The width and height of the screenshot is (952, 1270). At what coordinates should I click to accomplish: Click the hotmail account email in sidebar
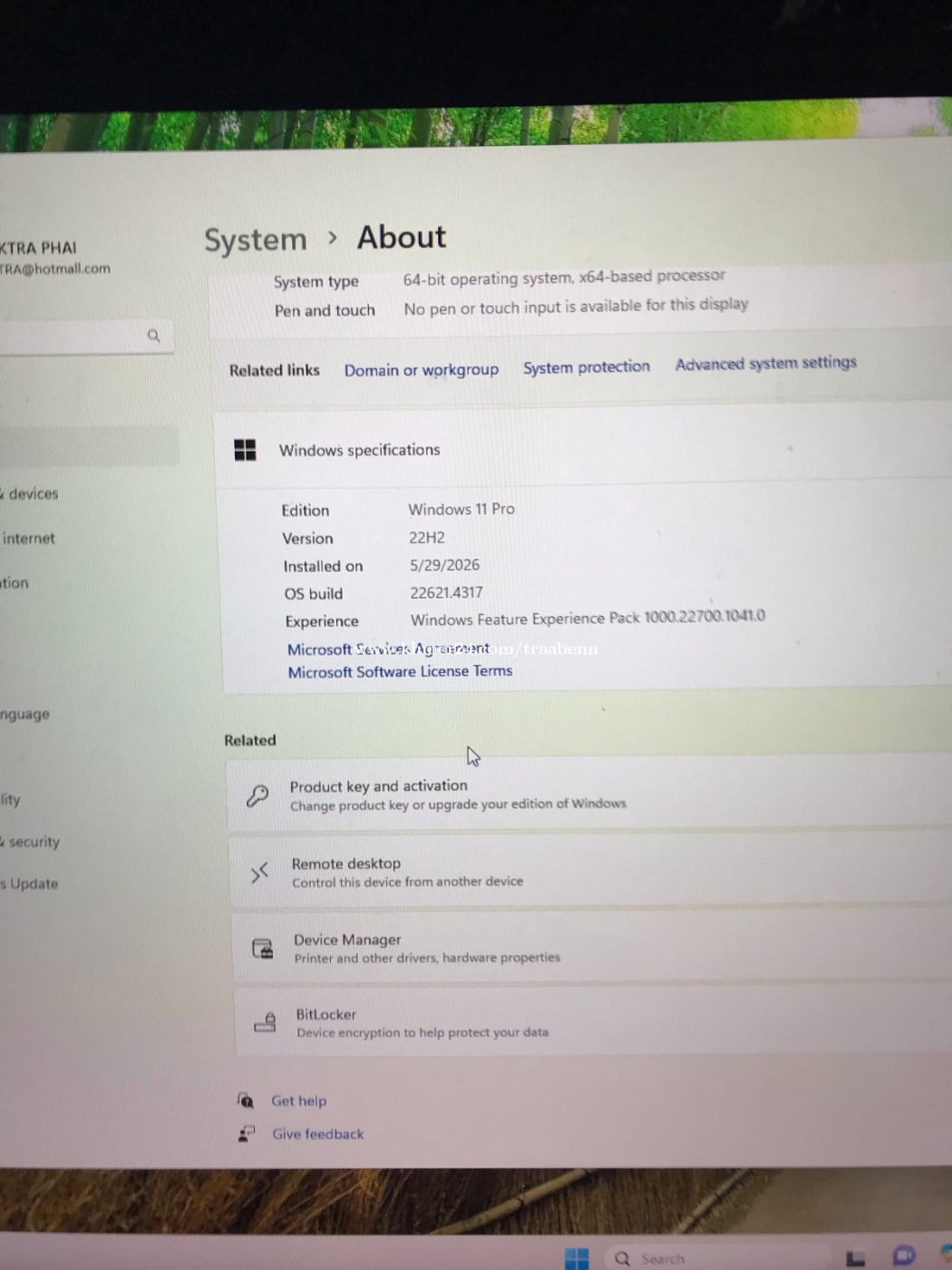(55, 269)
